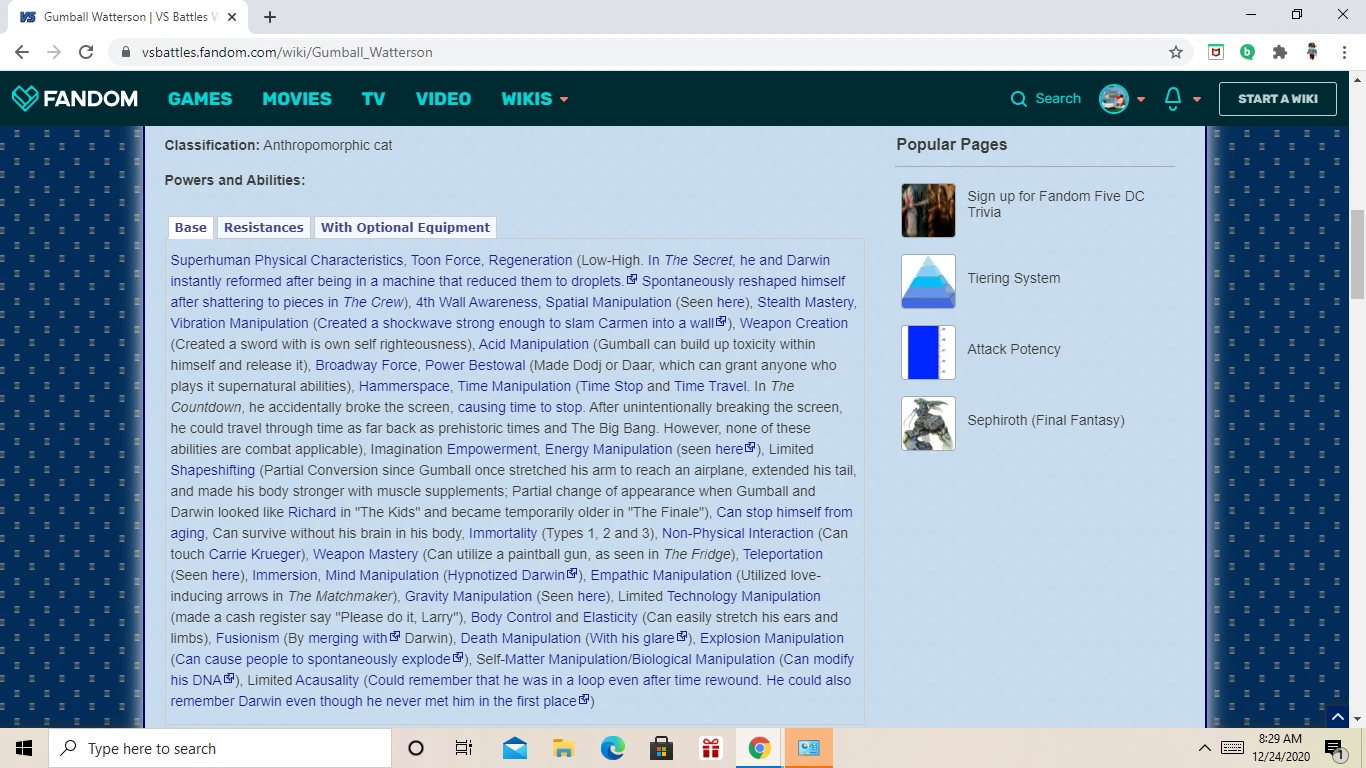The width and height of the screenshot is (1366, 768).
Task: Launch Mail from the taskbar
Action: tap(515, 748)
